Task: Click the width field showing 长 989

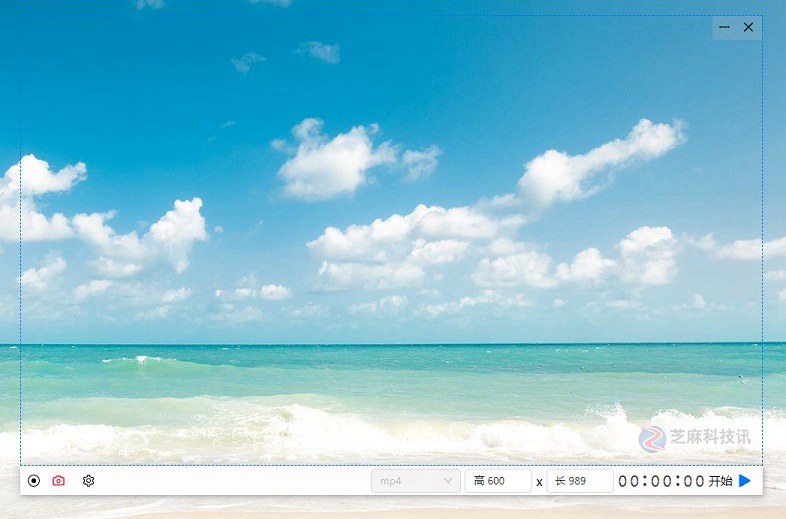Action: (x=580, y=481)
